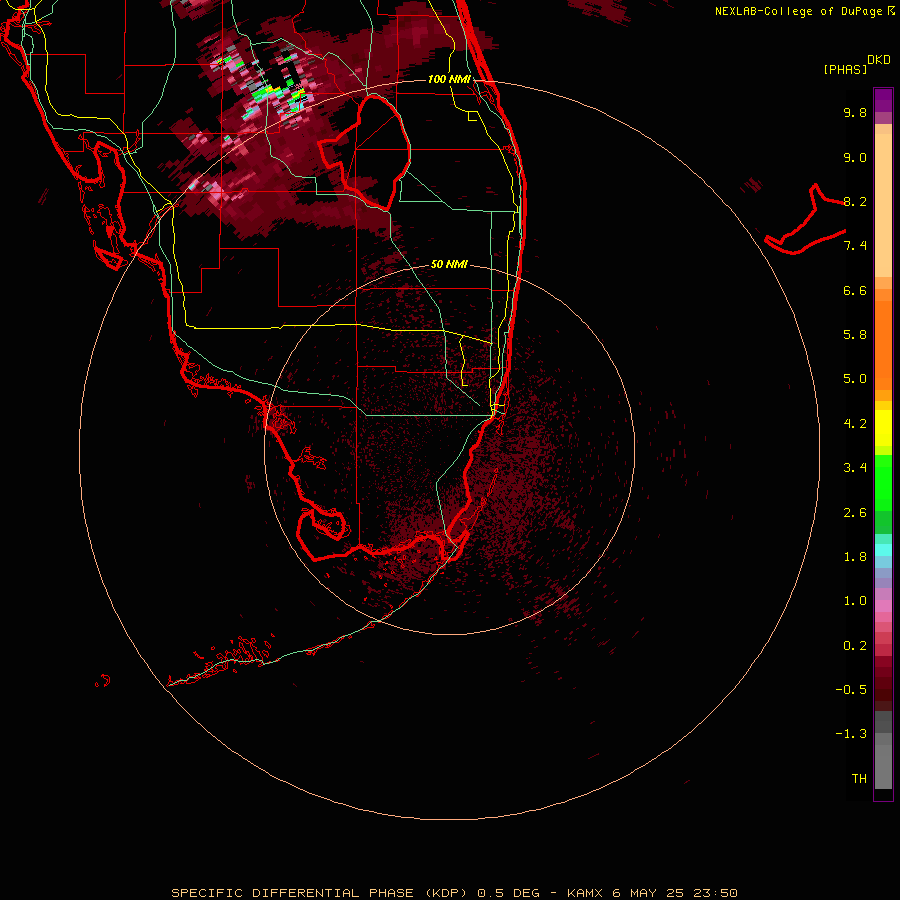Select the 0.2 scale value

(855, 646)
